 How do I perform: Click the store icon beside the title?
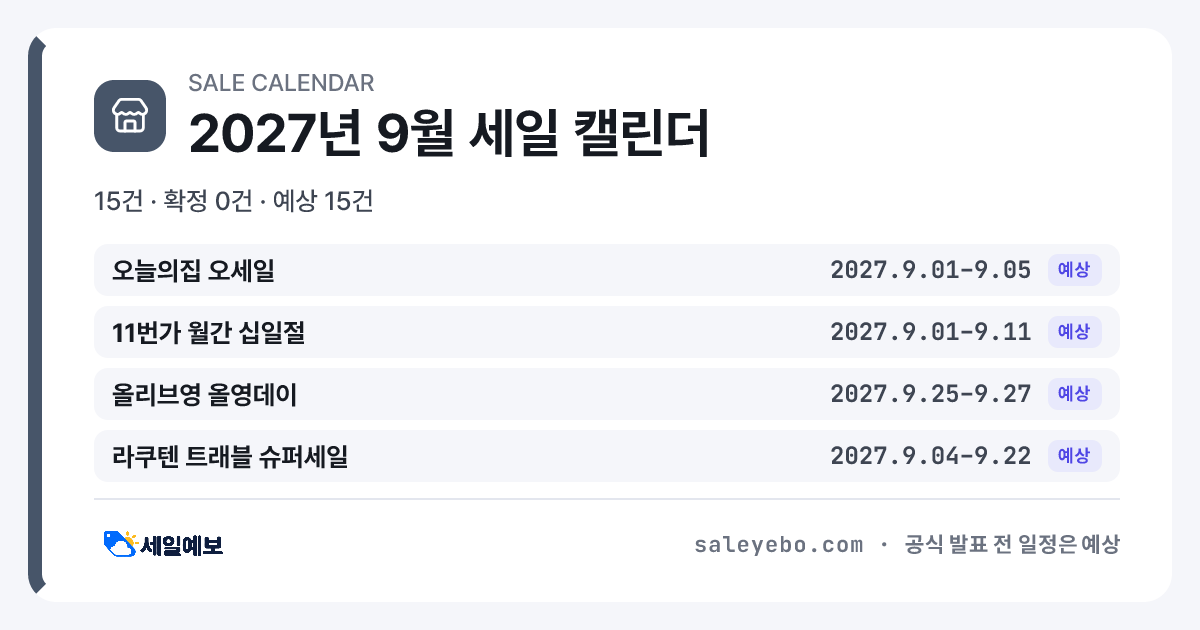(x=130, y=116)
